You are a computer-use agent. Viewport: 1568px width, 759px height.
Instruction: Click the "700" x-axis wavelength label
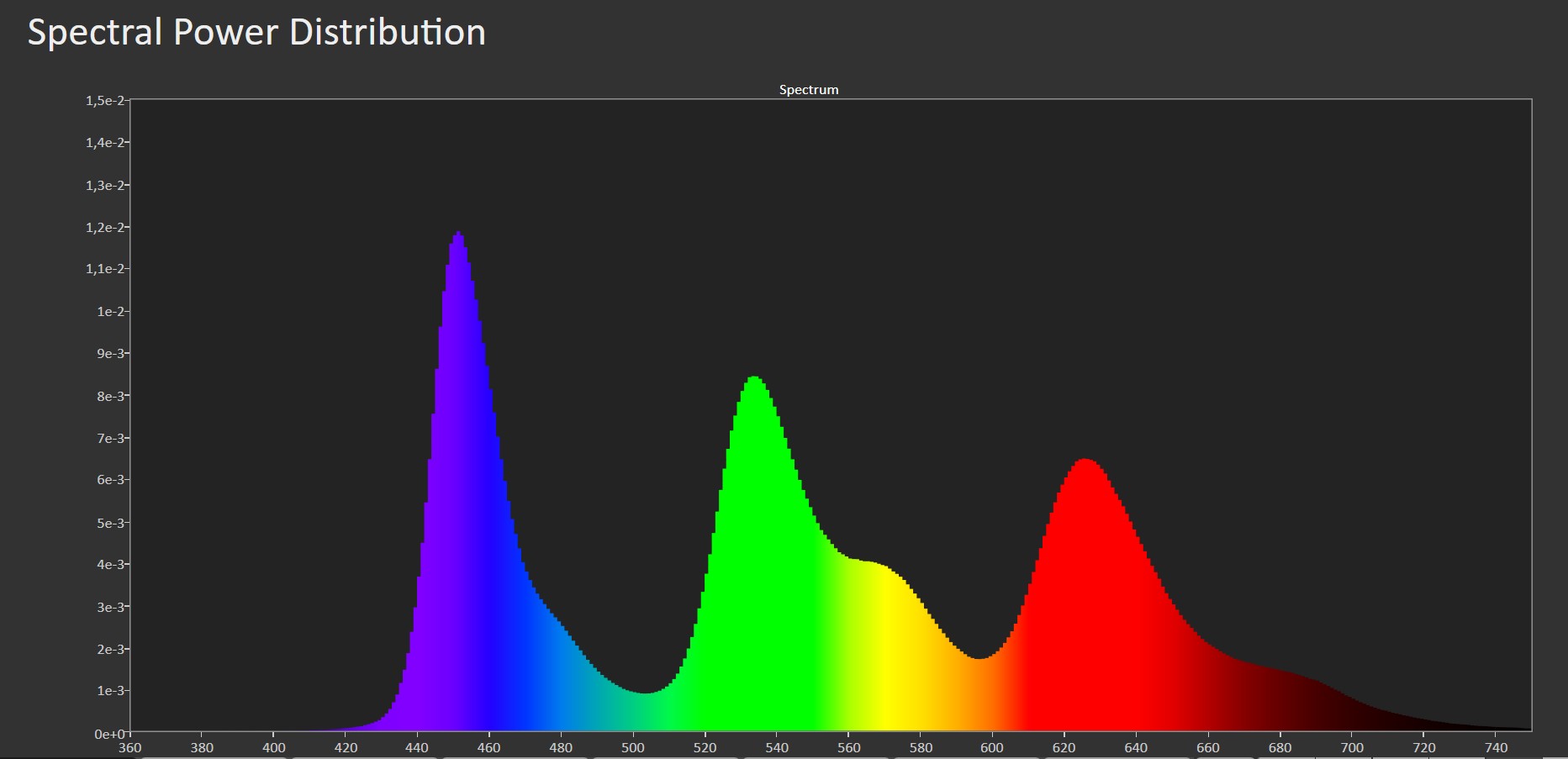click(x=1352, y=747)
